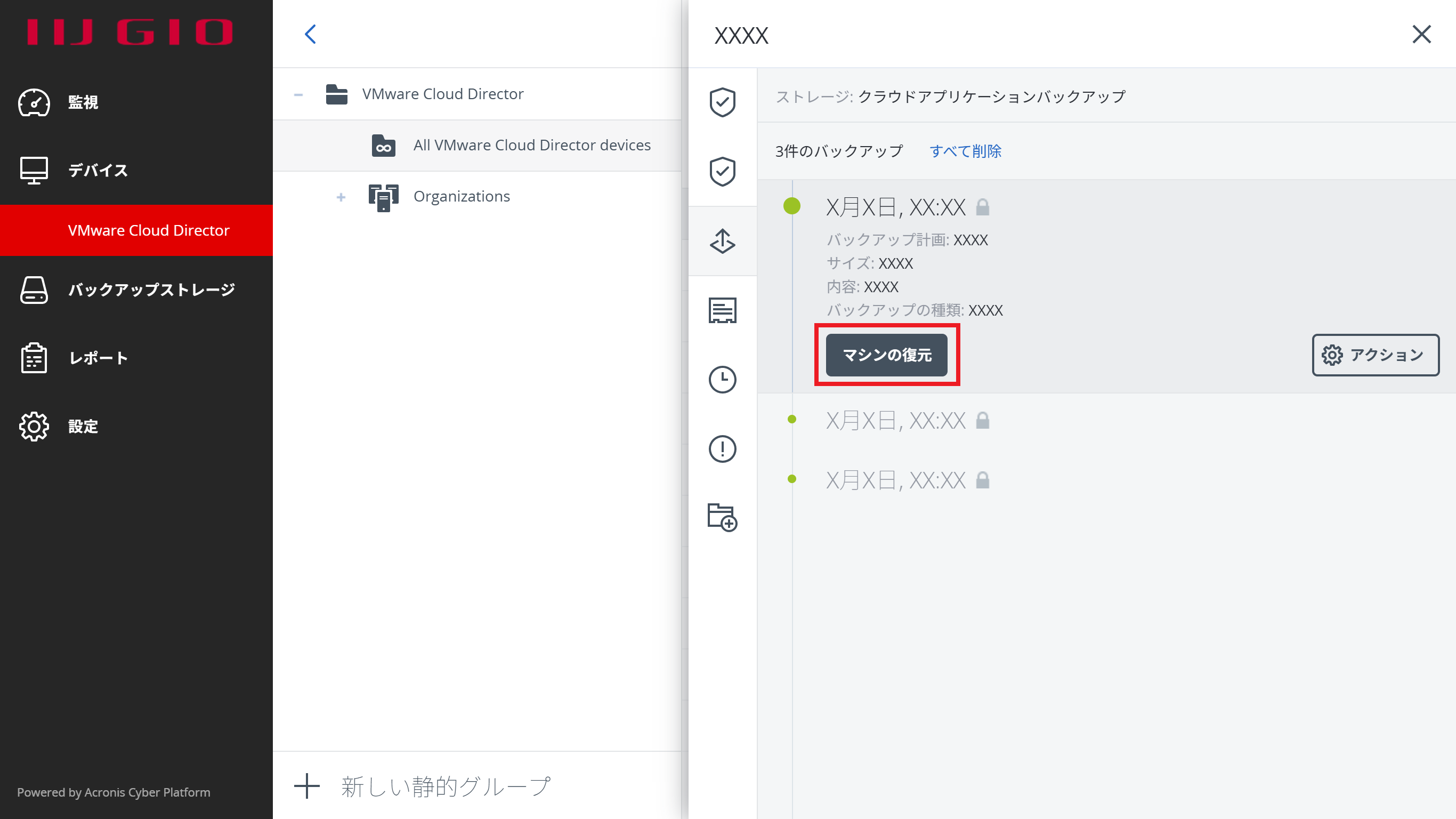
Task: Open the recovery arrow icon tab
Action: tap(722, 242)
